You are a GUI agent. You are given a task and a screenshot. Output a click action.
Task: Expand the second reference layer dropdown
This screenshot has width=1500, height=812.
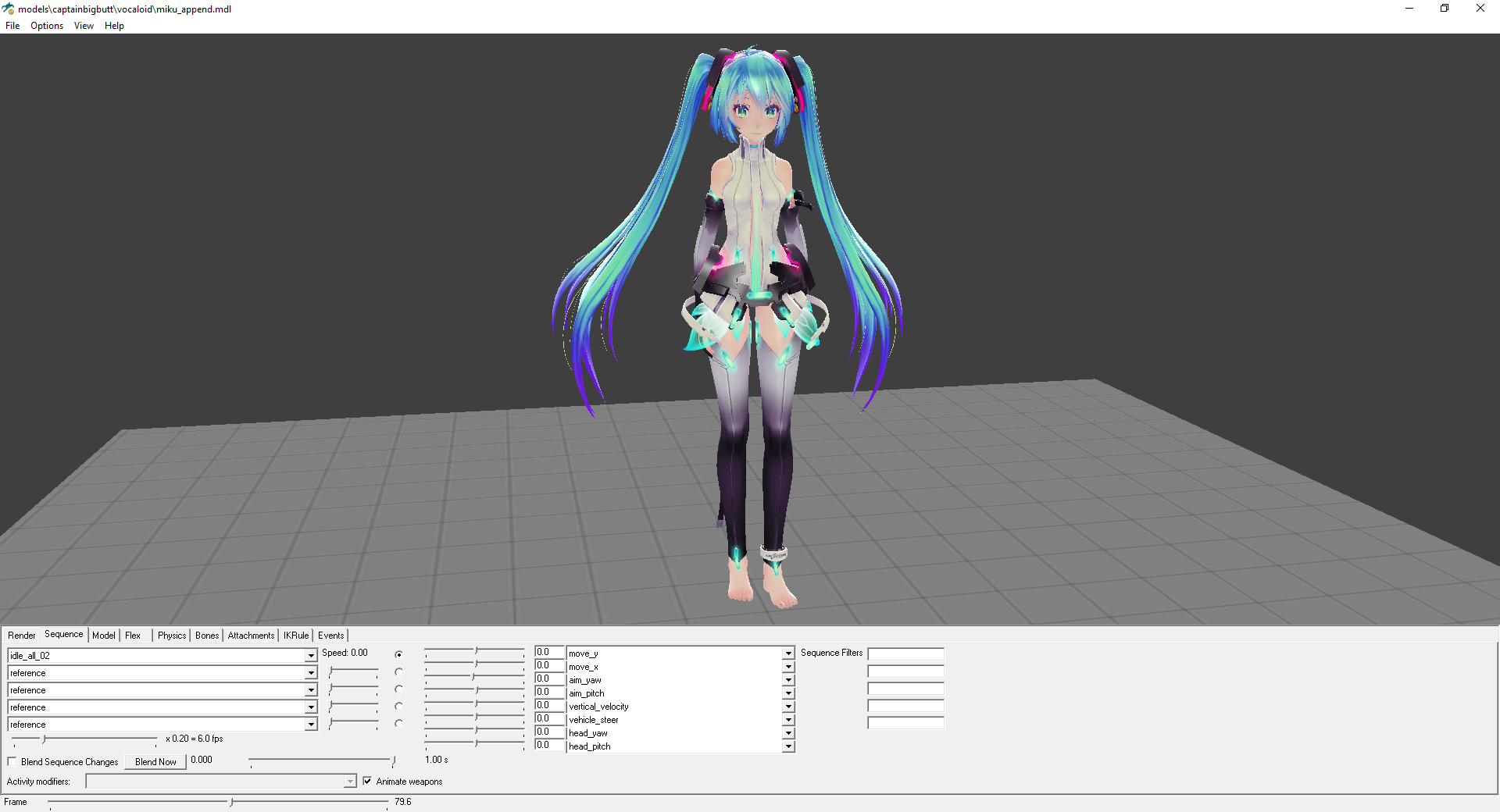coord(311,690)
